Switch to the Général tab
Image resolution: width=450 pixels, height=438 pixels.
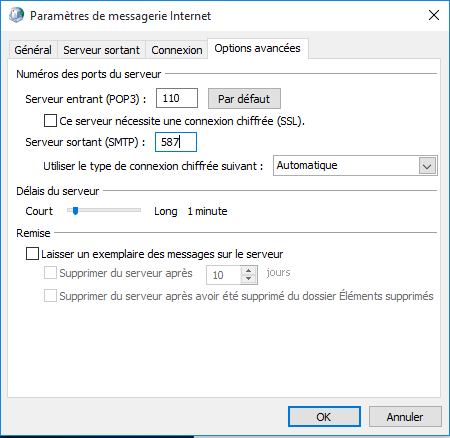pos(33,50)
